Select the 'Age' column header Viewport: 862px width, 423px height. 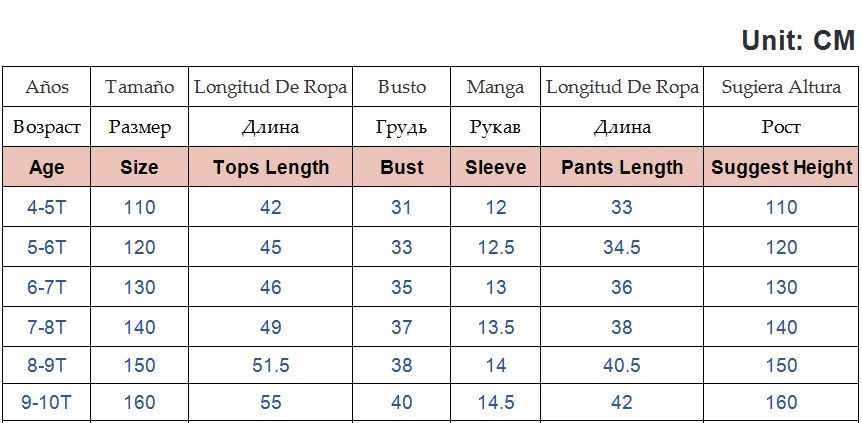[x=47, y=167]
